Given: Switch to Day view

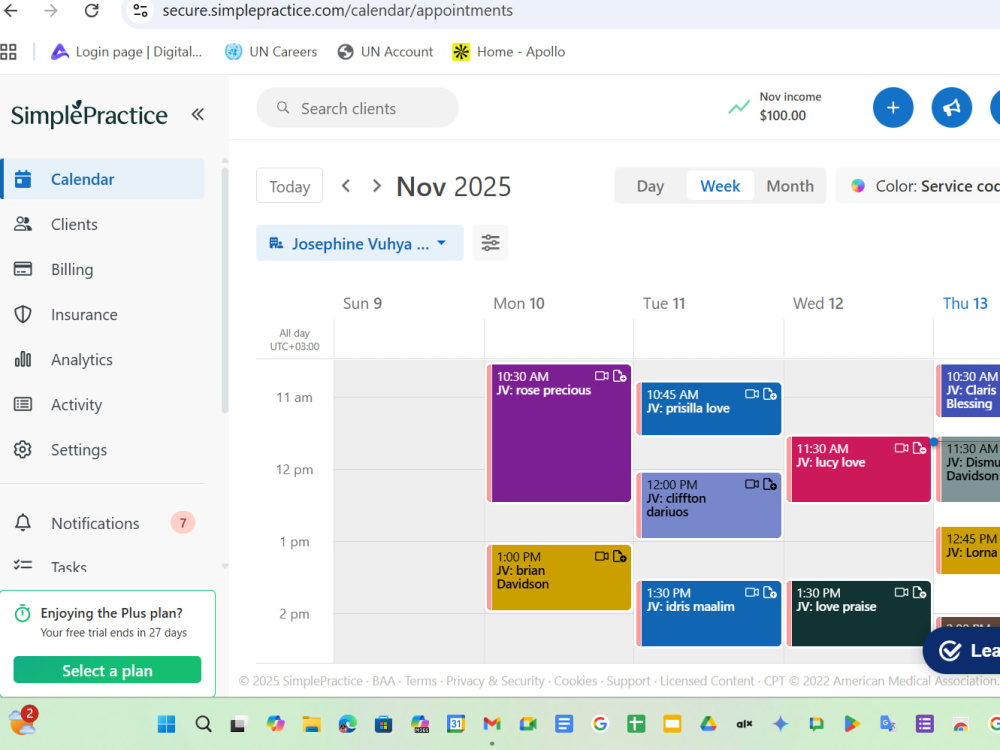Looking at the screenshot, I should point(650,186).
